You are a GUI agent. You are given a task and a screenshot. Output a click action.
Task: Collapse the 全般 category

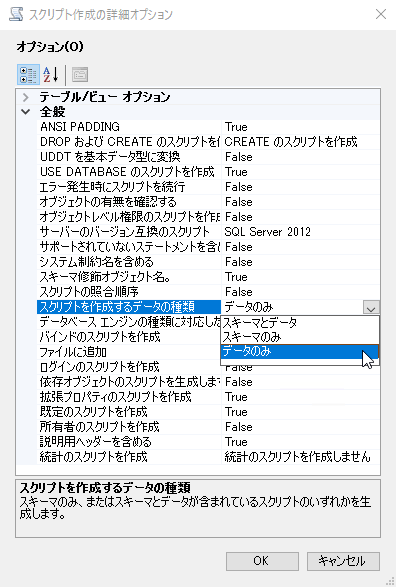pyautogui.click(x=25, y=112)
